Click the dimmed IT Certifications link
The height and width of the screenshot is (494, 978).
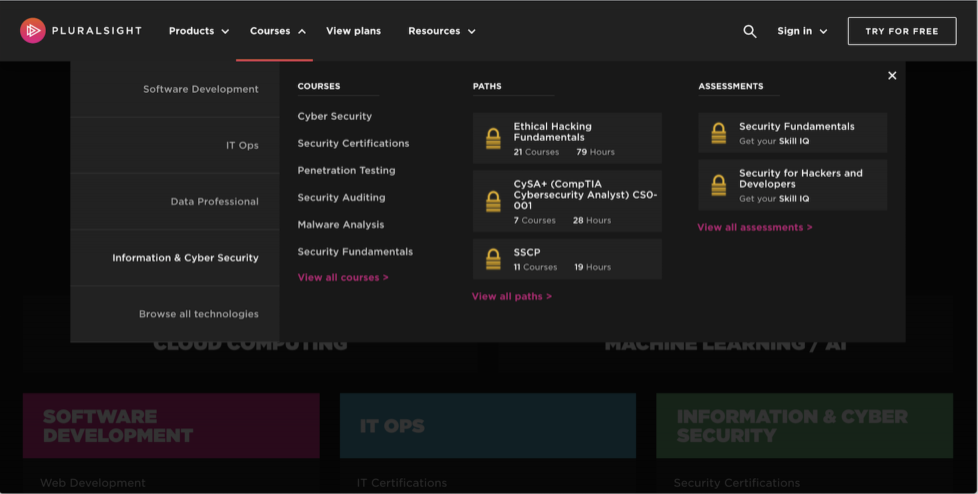pyautogui.click(x=402, y=483)
